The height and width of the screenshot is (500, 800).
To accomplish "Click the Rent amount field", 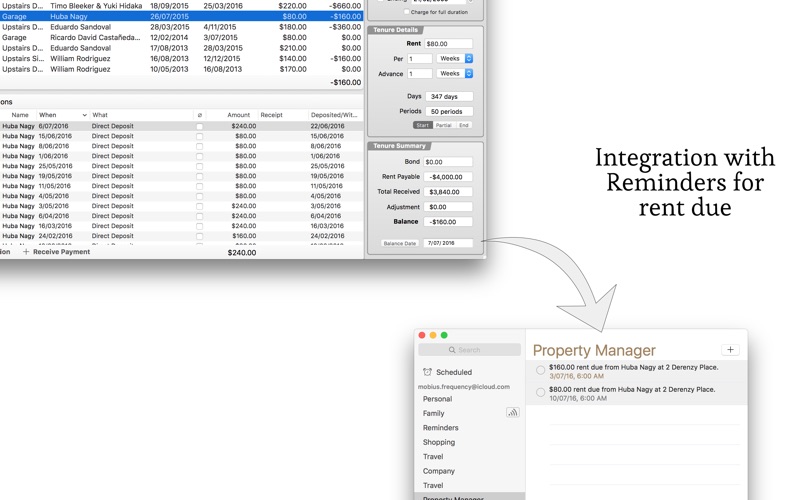I will click(x=448, y=44).
